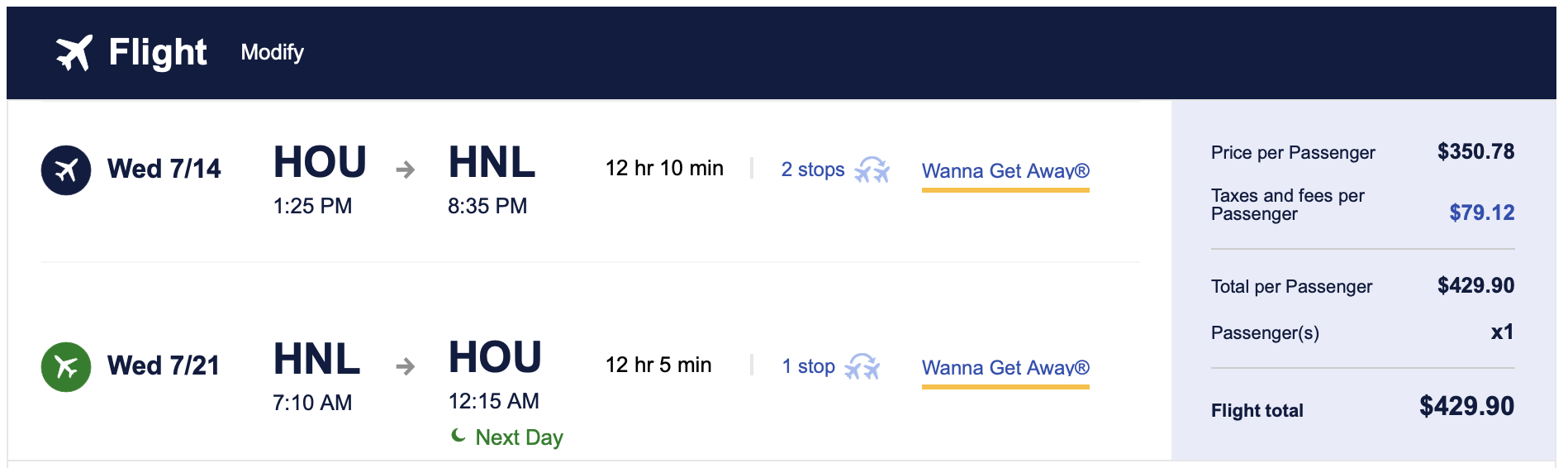Open the Modify flight link

click(x=272, y=53)
